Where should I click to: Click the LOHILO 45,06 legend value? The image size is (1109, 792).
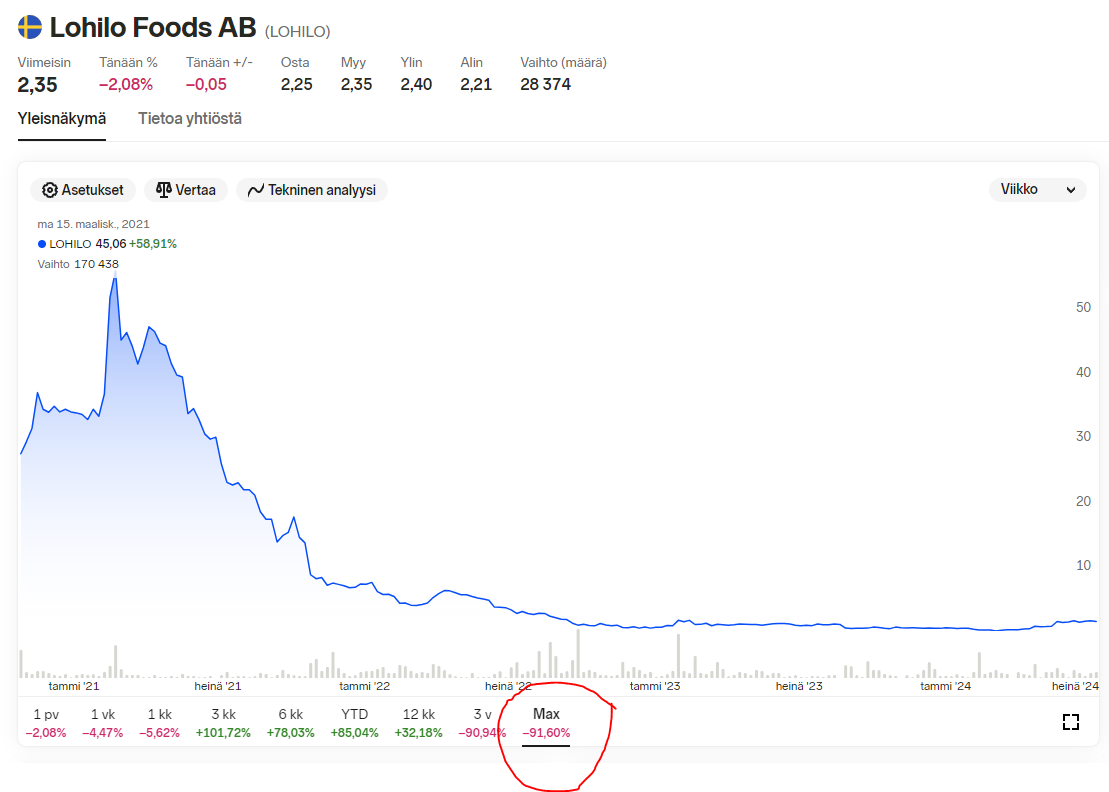[x=88, y=244]
